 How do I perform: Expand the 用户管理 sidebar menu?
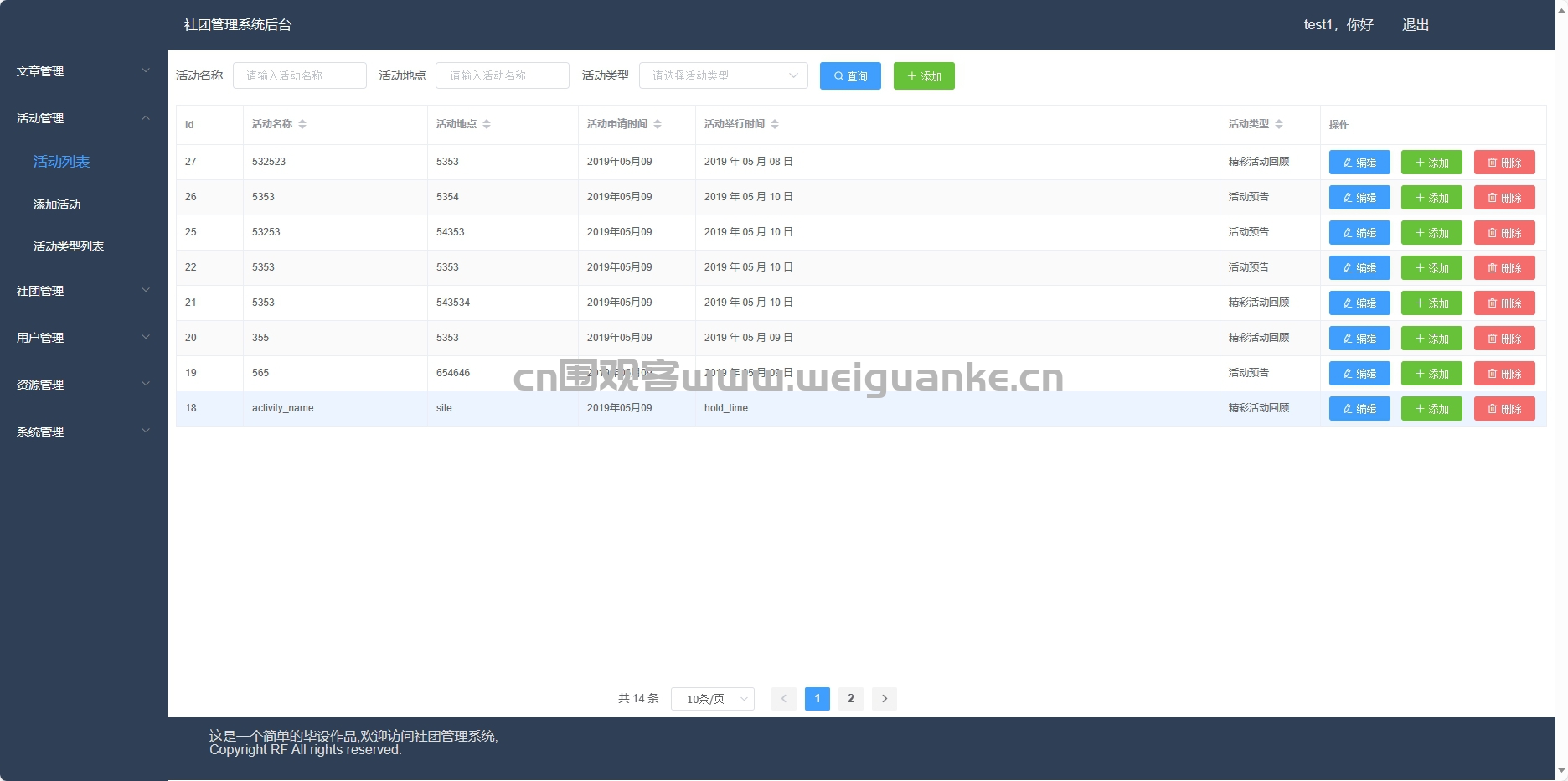[x=84, y=338]
